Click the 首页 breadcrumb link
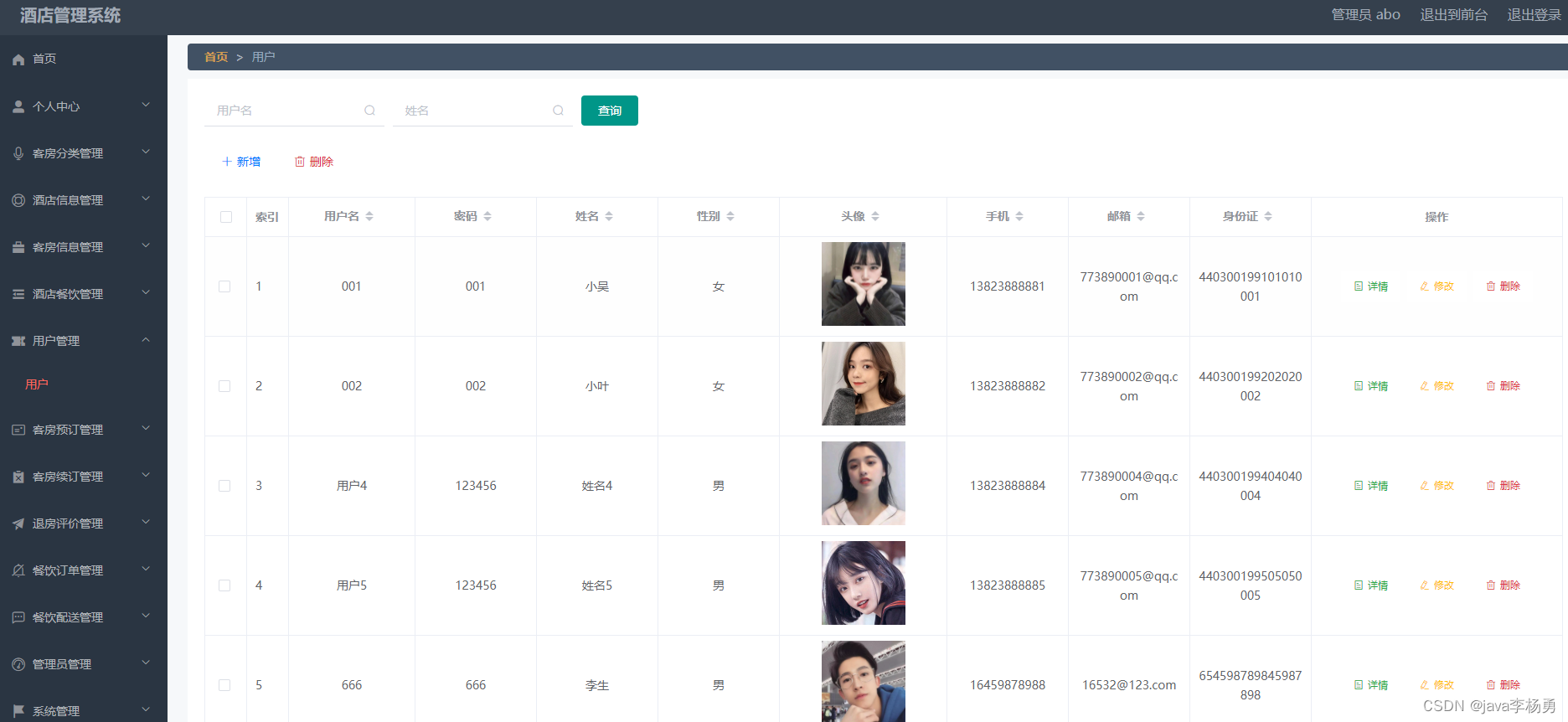 (x=216, y=57)
